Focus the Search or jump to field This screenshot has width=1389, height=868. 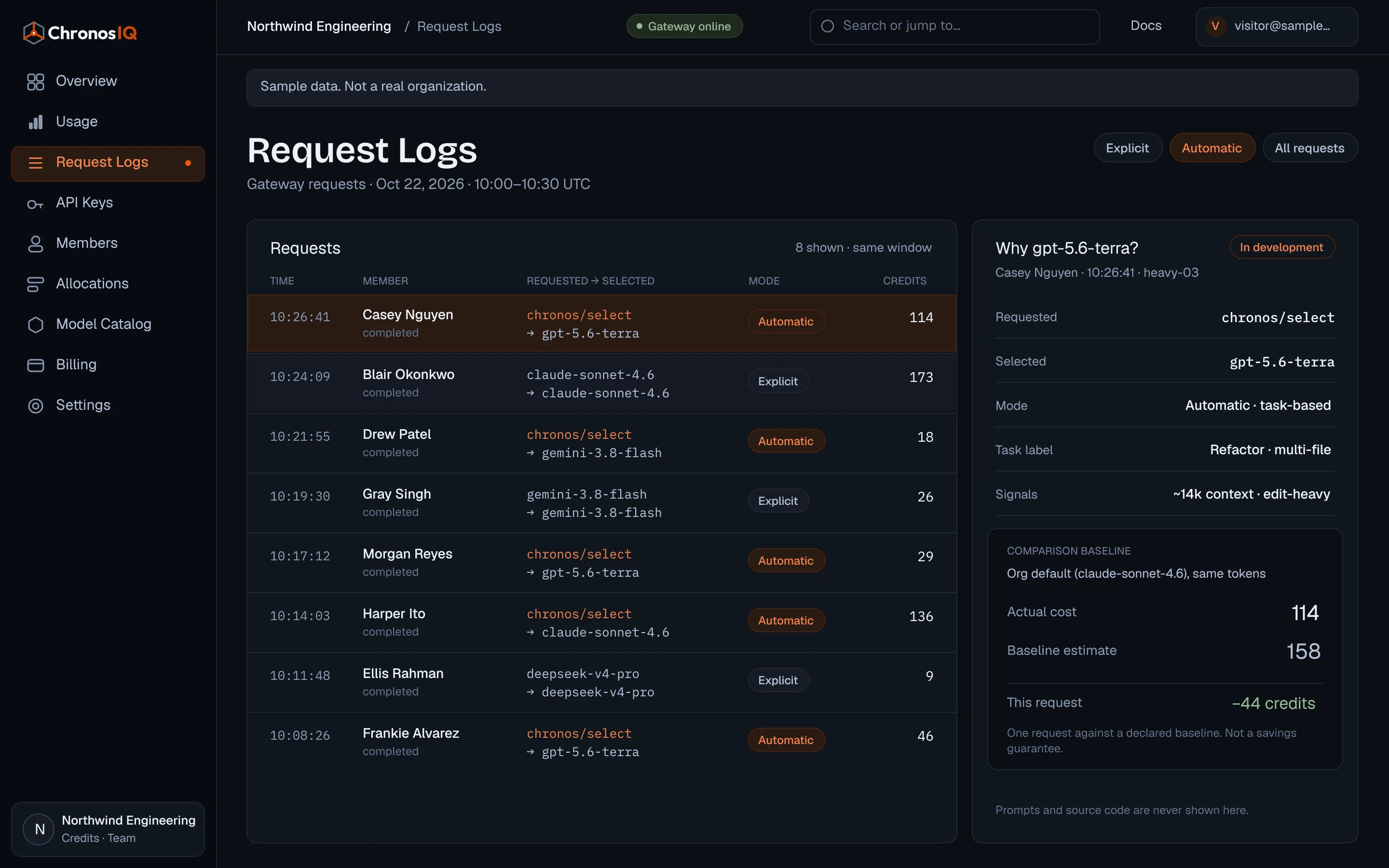pyautogui.click(x=954, y=27)
